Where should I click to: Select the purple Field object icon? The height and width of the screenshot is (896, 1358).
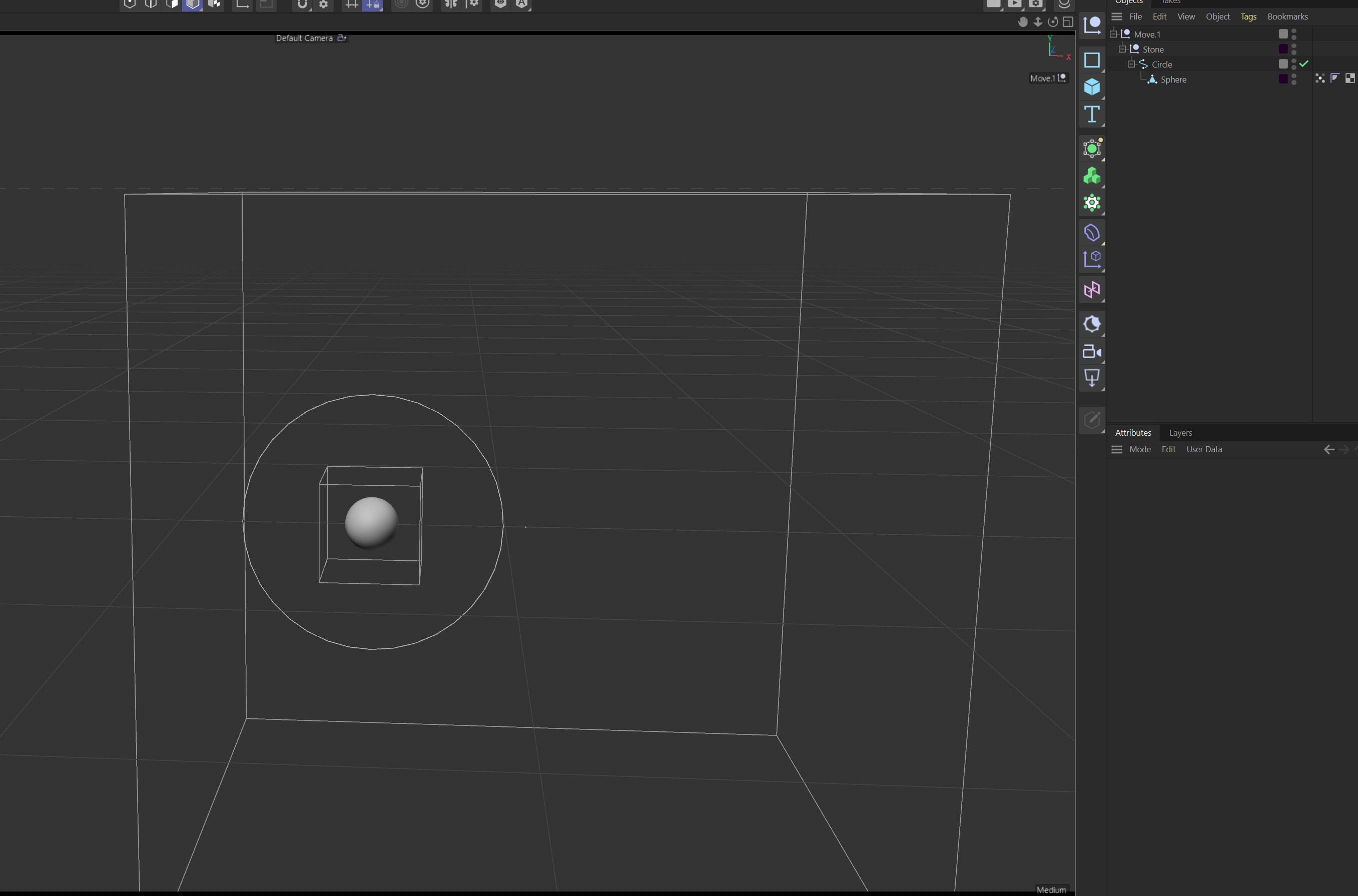(x=1092, y=233)
